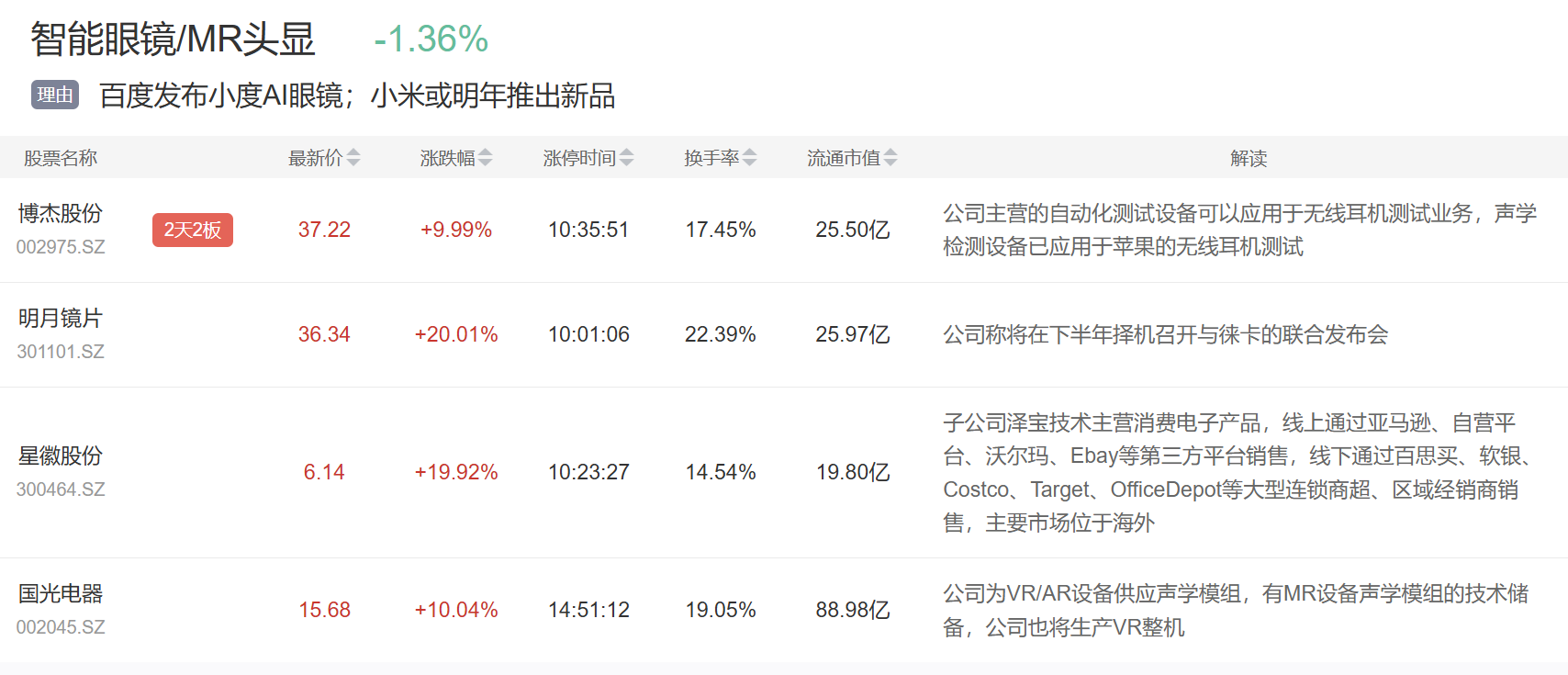This screenshot has width=1568, height=675.
Task: Click the 理由 tag badge
Action: (x=55, y=95)
